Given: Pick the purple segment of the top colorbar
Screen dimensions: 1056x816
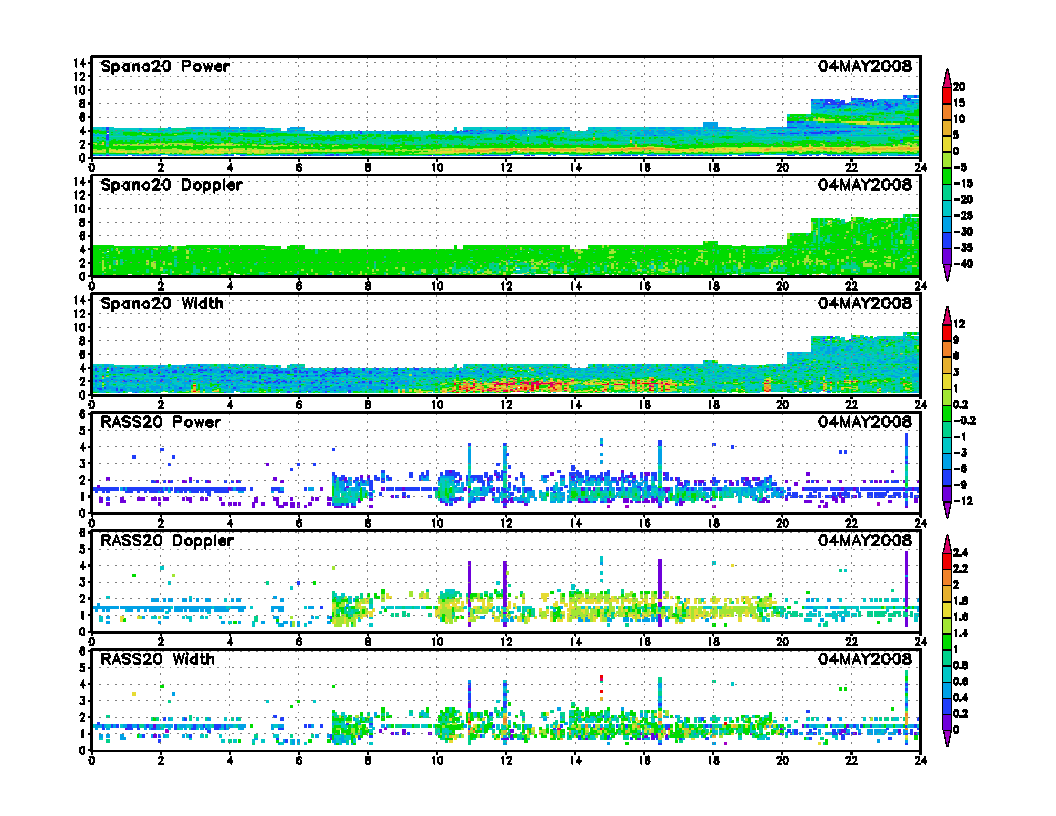Looking at the screenshot, I should click(947, 257).
